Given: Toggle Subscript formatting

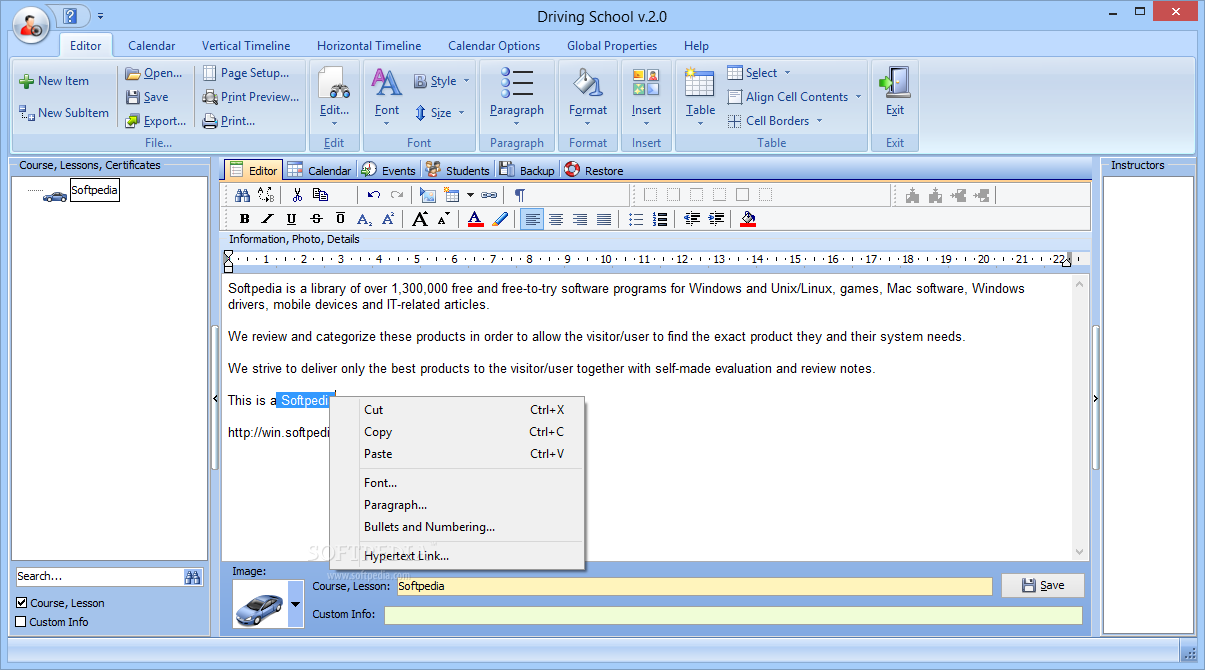Looking at the screenshot, I should coord(364,219).
